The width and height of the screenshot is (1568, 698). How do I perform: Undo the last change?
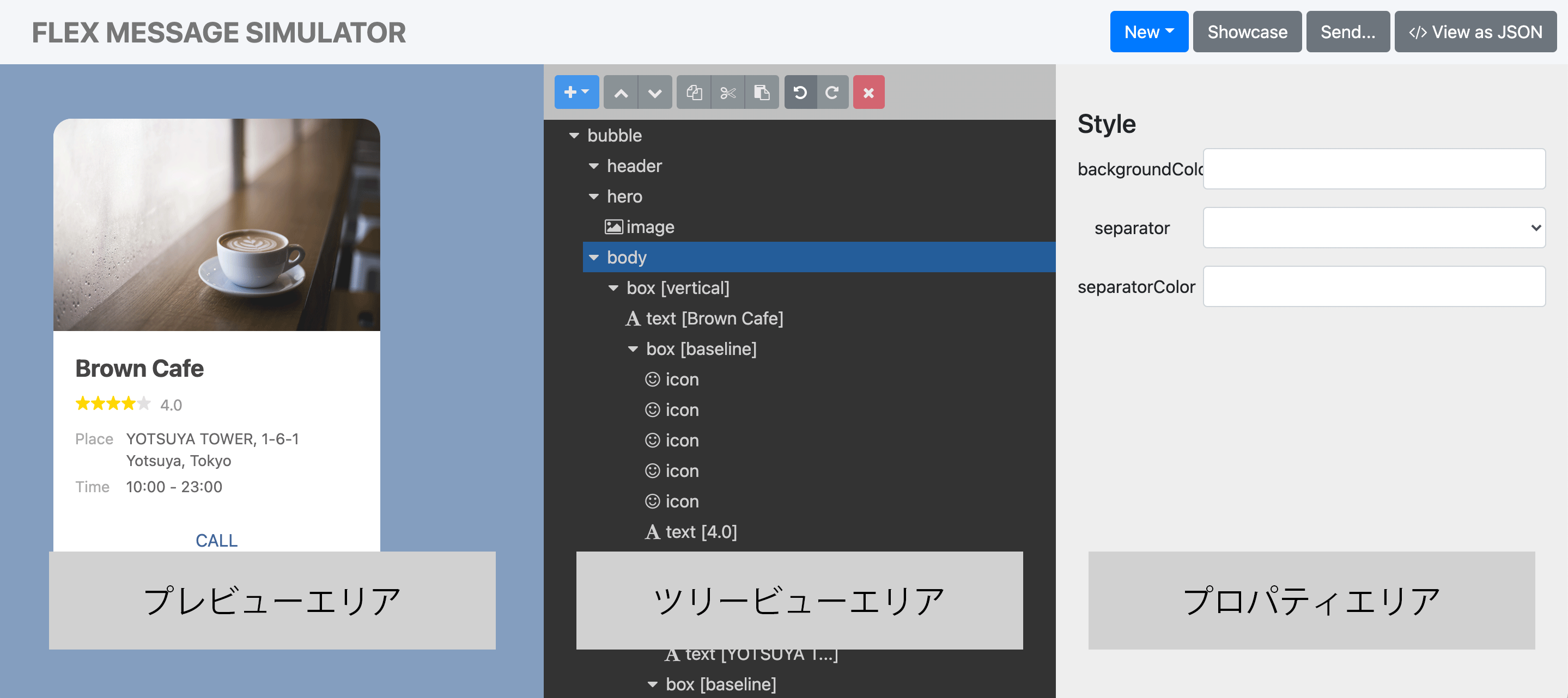(800, 93)
